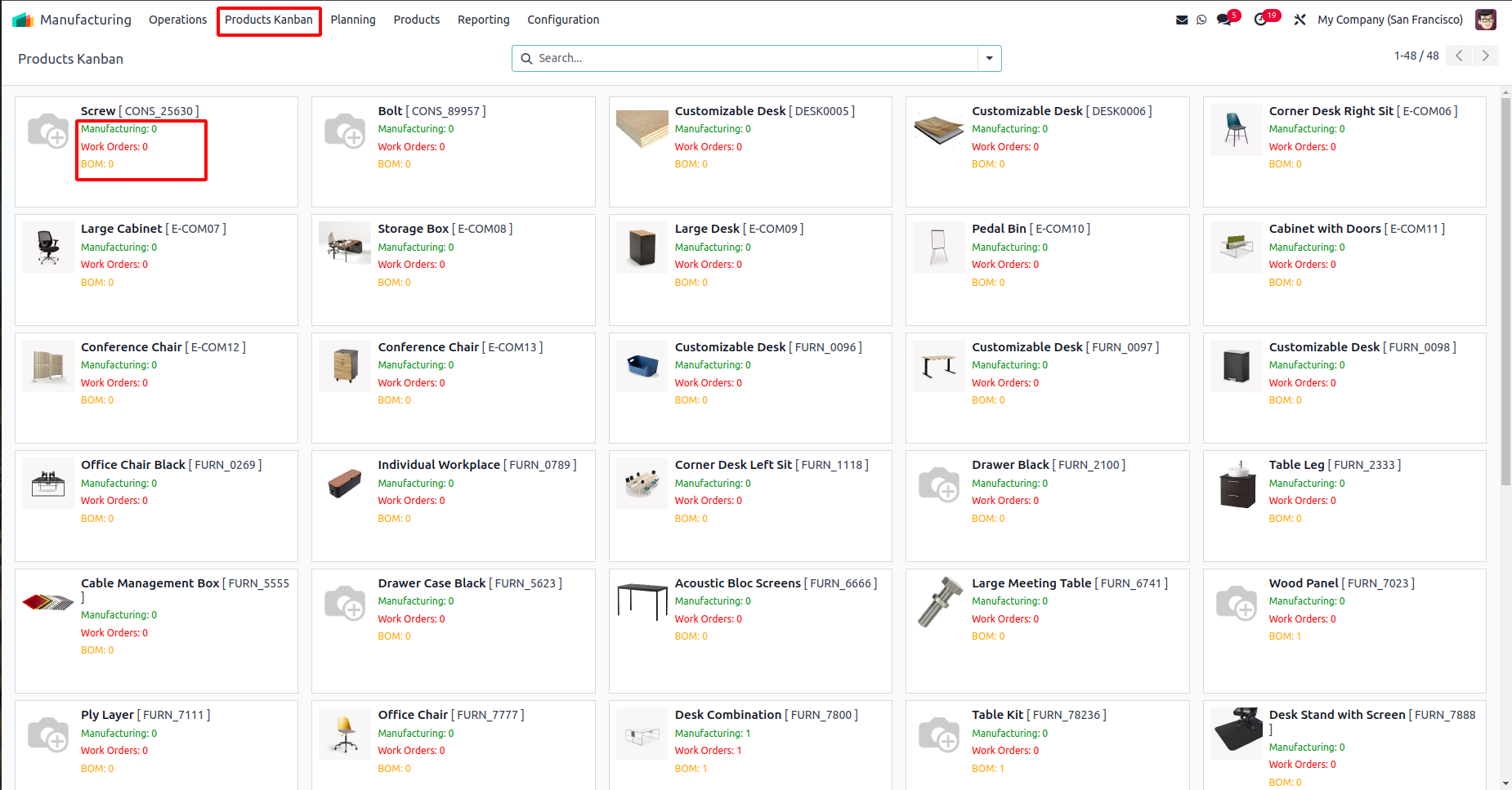The width and height of the screenshot is (1512, 790).
Task: Open the conversations icon with badge 5
Action: tap(1223, 20)
